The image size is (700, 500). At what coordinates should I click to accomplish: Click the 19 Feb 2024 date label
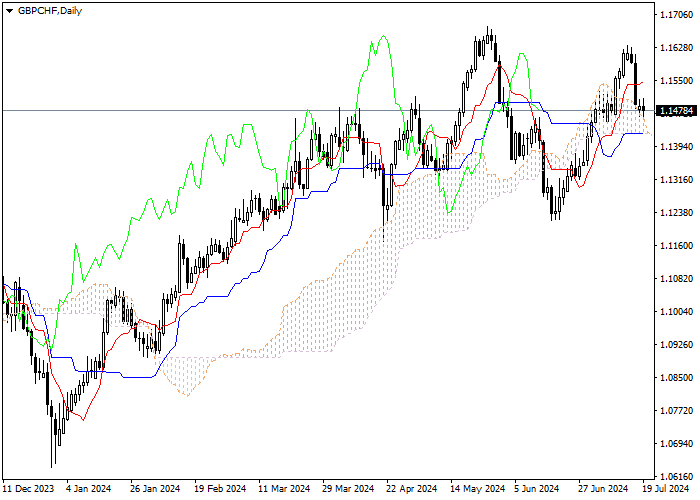(220, 488)
